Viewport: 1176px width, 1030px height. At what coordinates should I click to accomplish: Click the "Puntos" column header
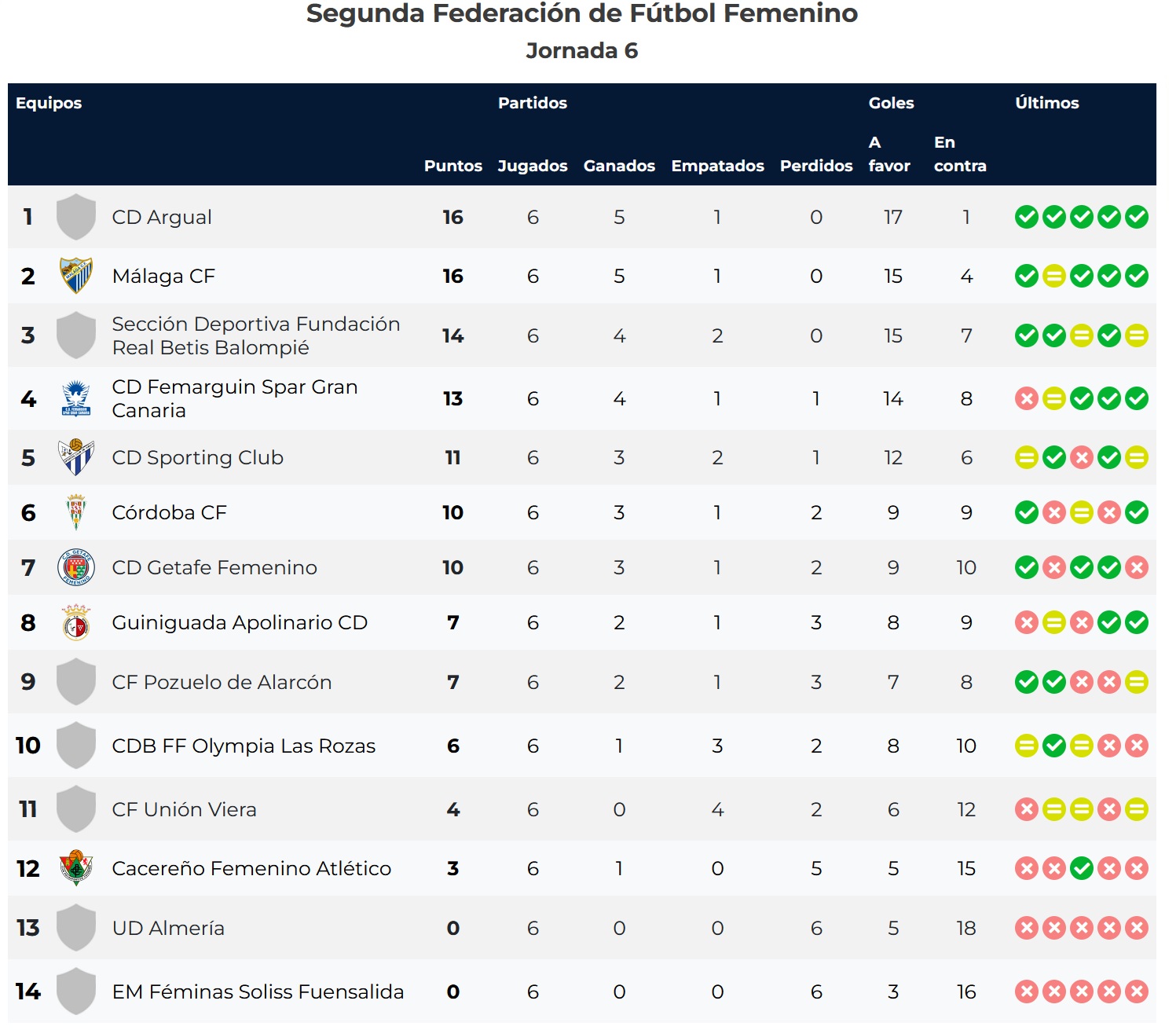coord(453,166)
